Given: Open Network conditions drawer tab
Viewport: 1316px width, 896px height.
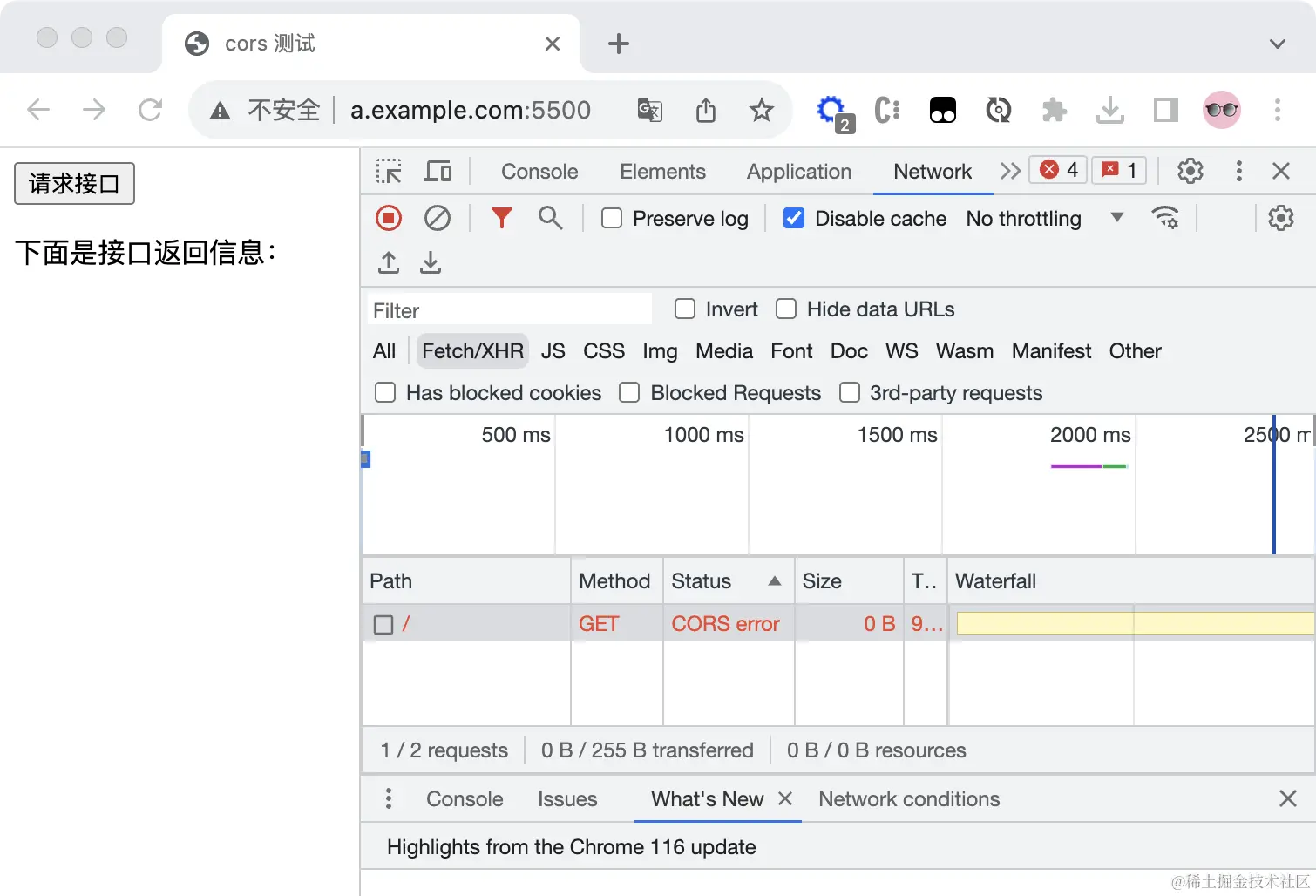Looking at the screenshot, I should (x=909, y=798).
